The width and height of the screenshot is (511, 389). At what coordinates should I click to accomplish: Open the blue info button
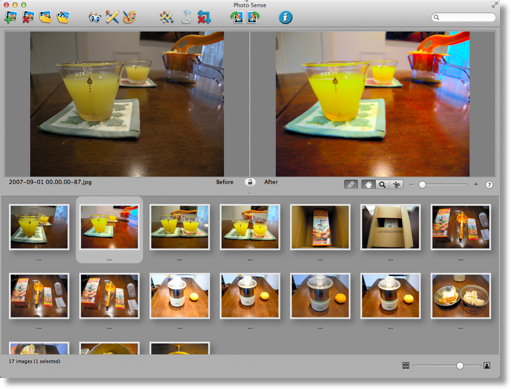[285, 17]
